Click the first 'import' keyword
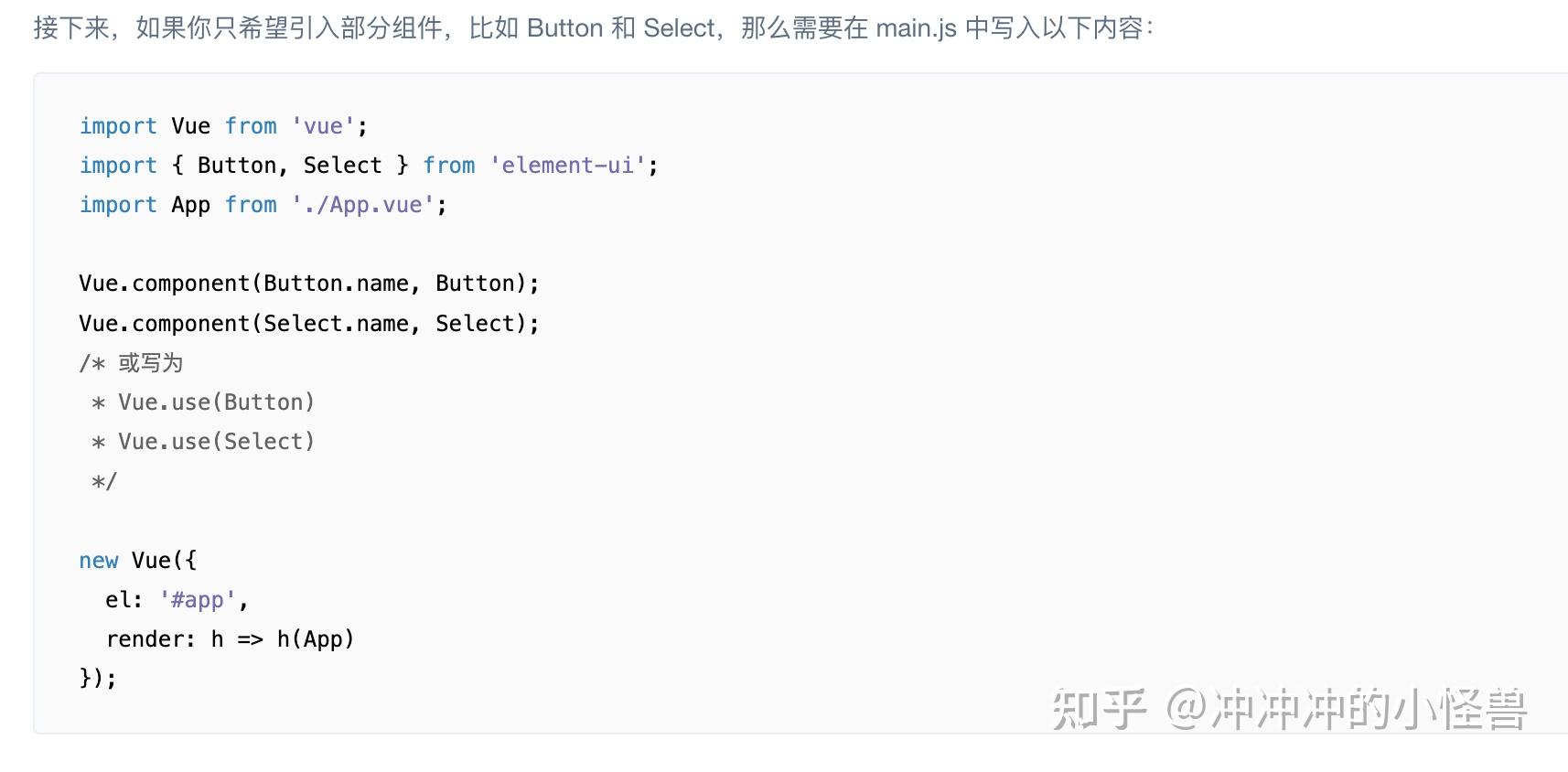Image resolution: width=1568 pixels, height=772 pixels. point(118,126)
